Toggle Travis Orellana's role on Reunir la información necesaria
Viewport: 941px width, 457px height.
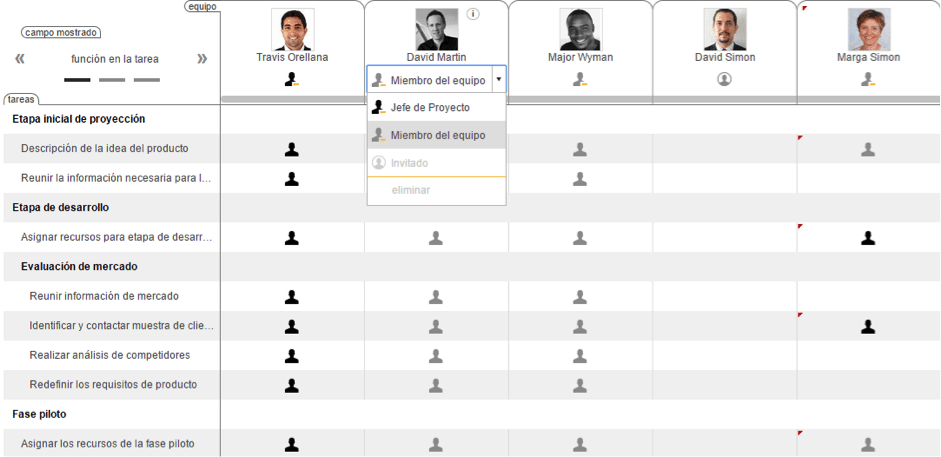[x=292, y=179]
